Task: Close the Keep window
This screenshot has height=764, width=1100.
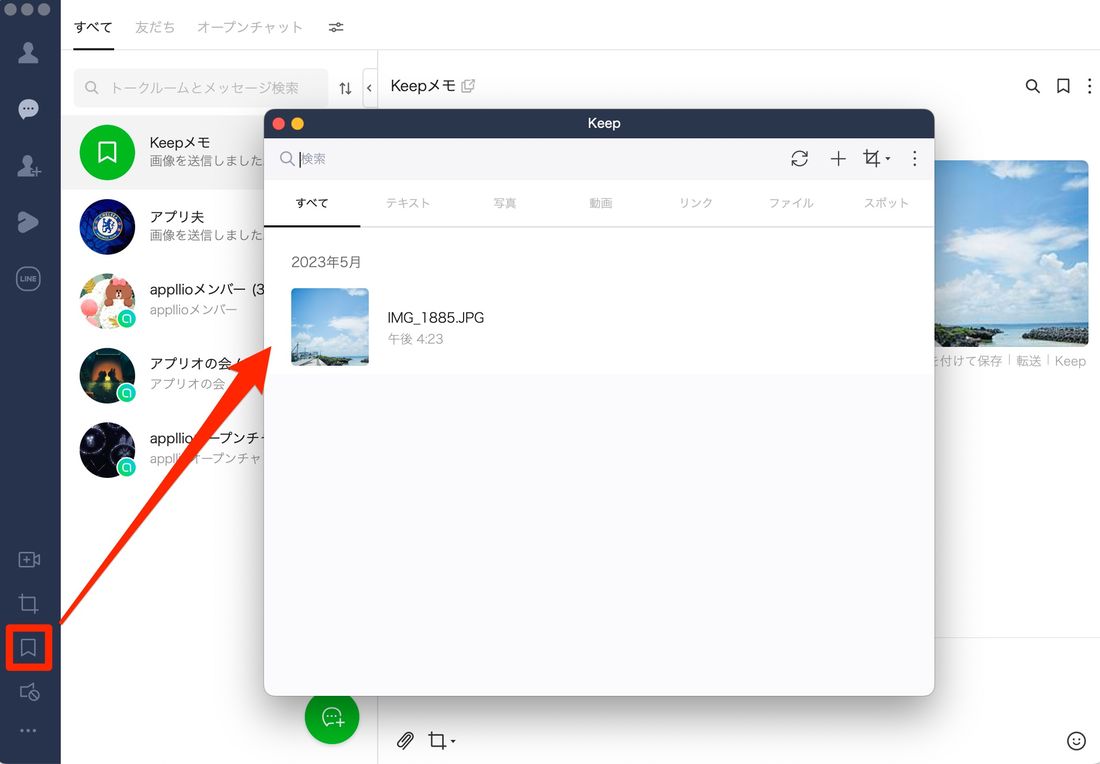Action: pos(279,123)
